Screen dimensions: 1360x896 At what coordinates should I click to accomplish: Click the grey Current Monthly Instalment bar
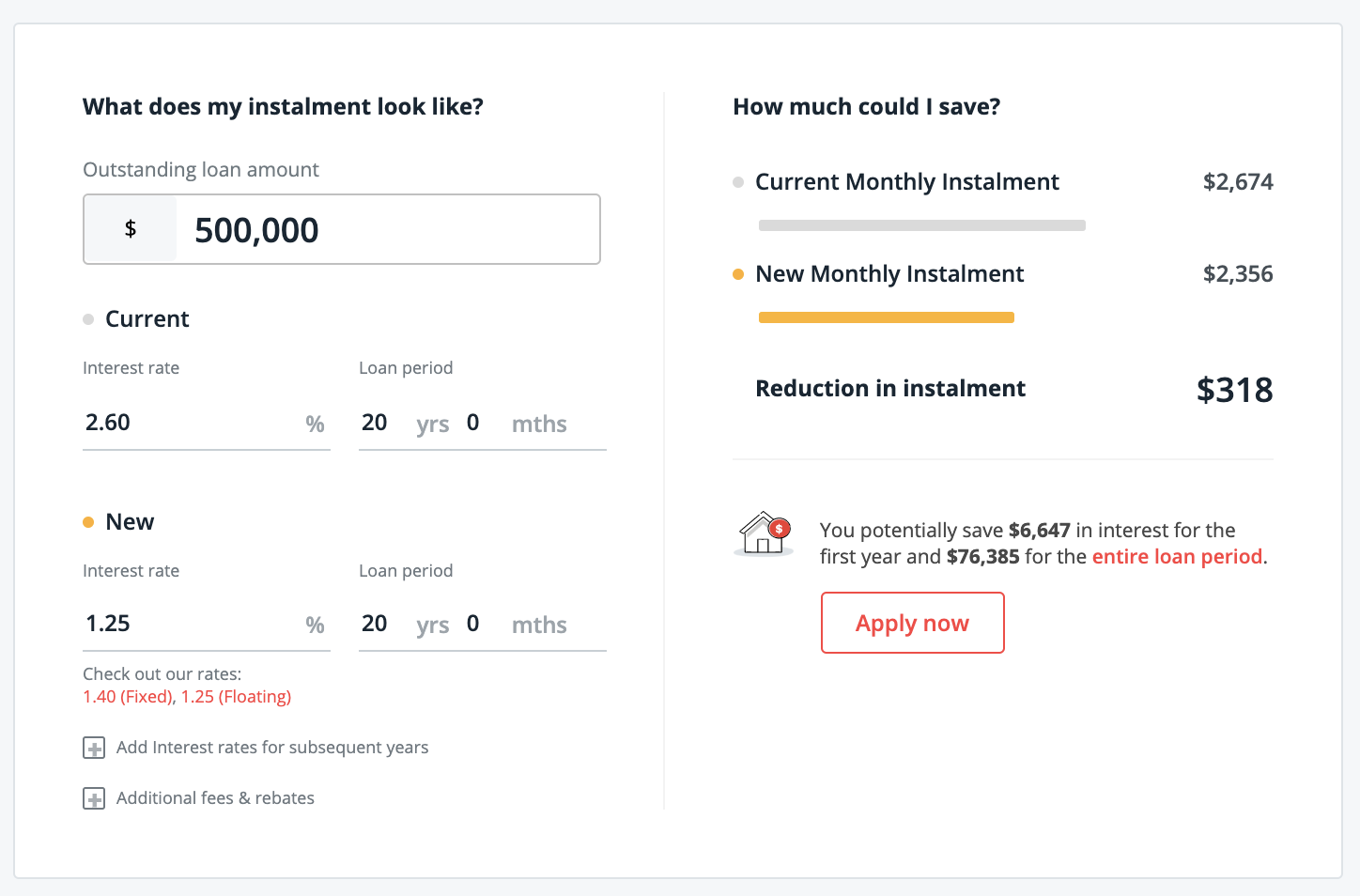click(921, 225)
